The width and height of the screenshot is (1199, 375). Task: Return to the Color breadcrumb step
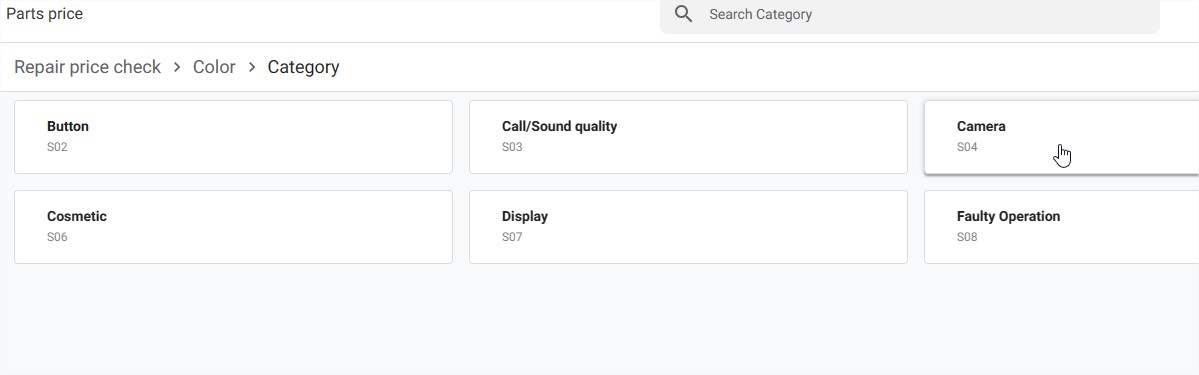(x=214, y=67)
